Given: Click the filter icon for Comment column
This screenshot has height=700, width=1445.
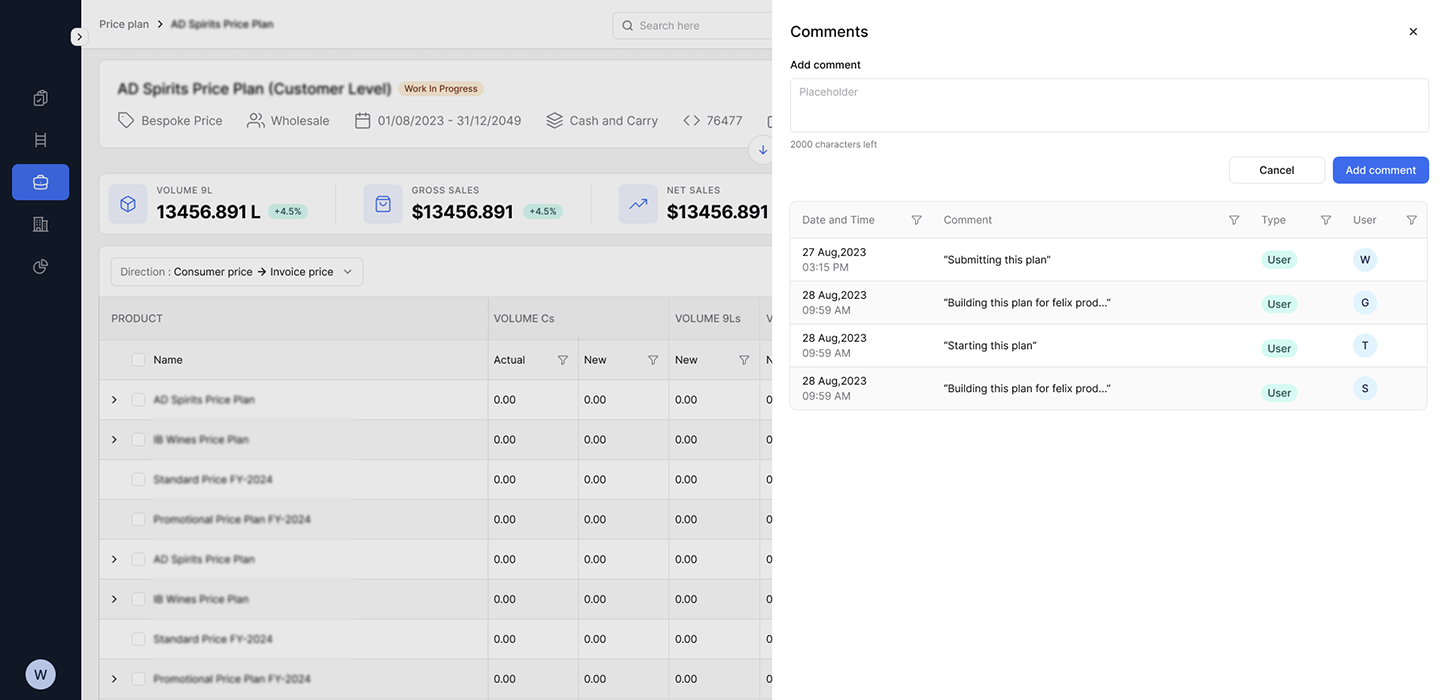Looking at the screenshot, I should [1233, 220].
